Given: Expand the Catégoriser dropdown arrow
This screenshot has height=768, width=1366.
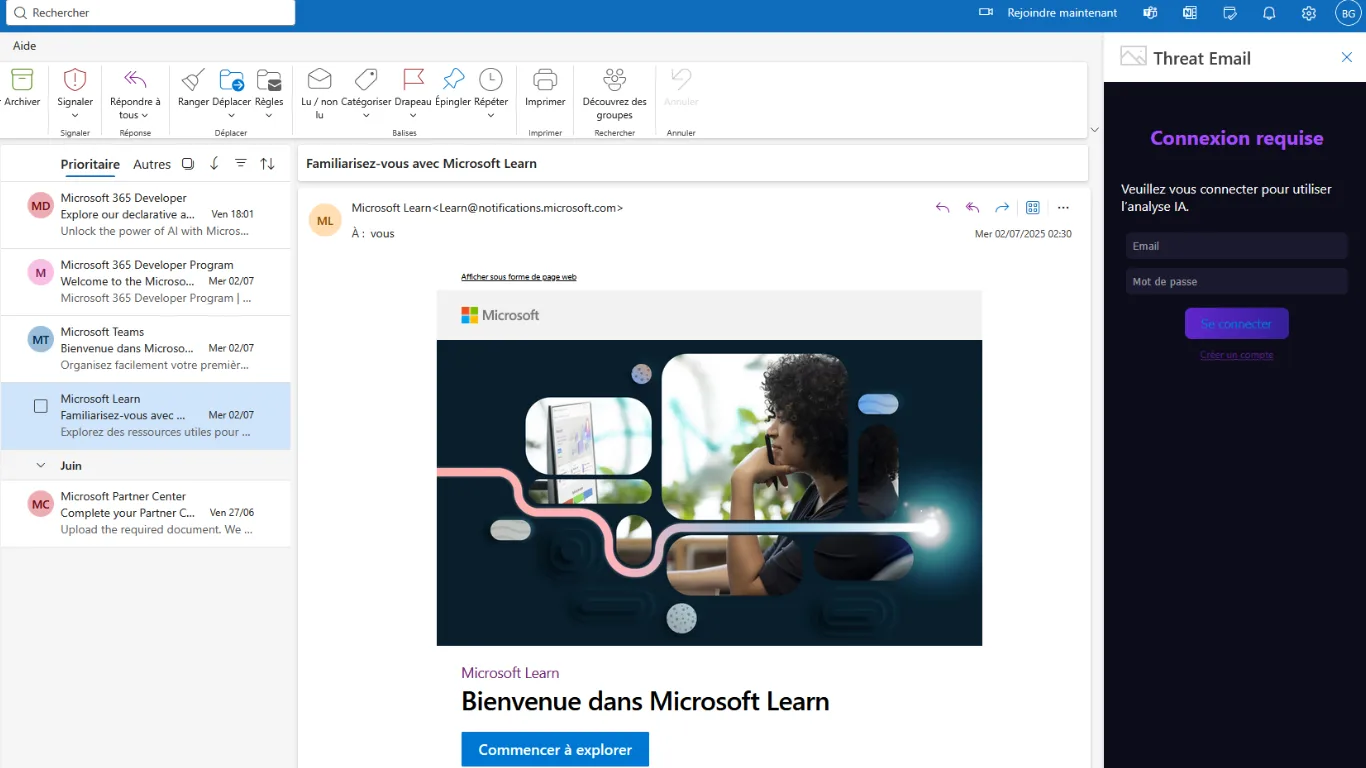Looking at the screenshot, I should (366, 115).
